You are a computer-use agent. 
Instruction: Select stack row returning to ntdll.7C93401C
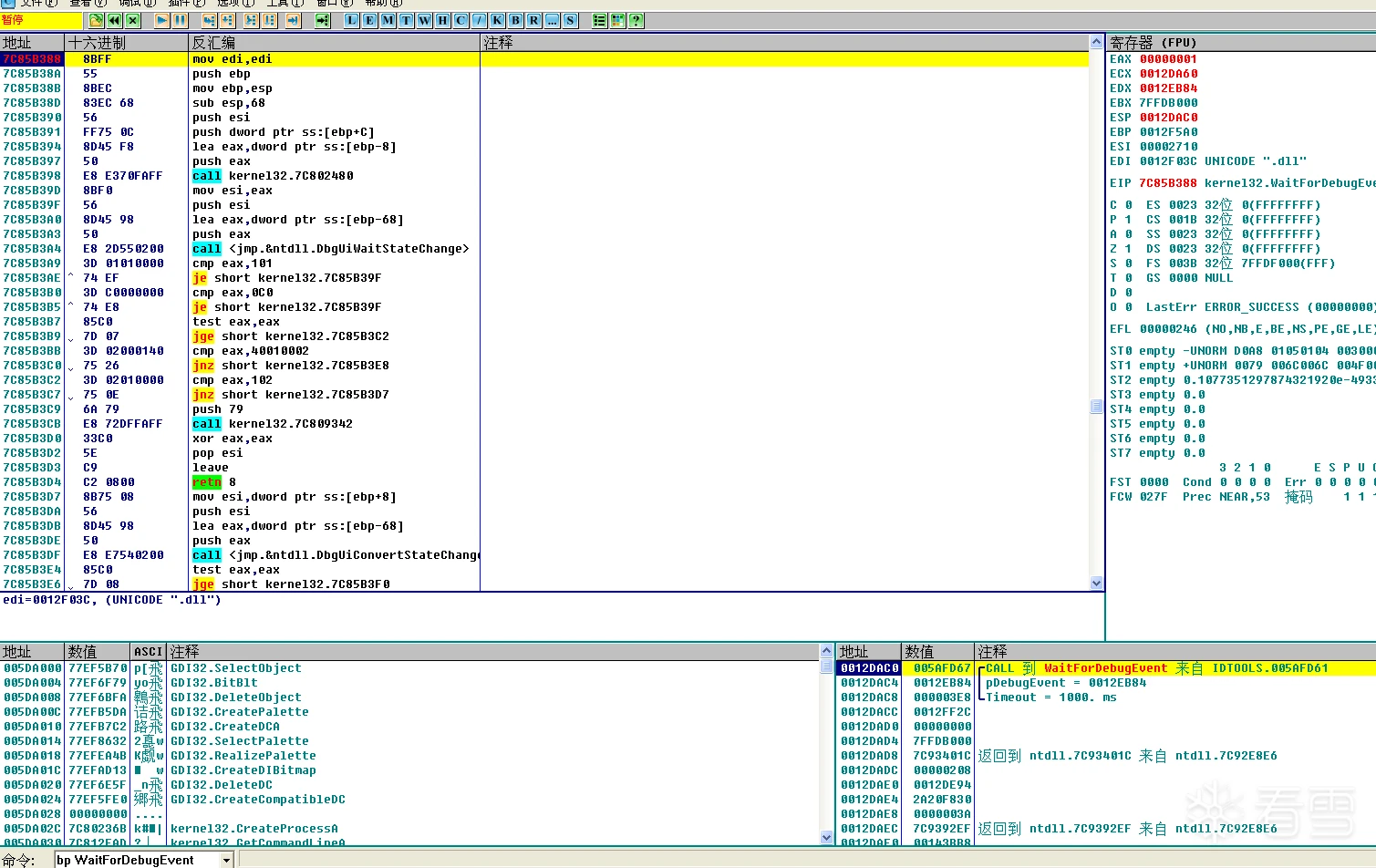click(1106, 756)
